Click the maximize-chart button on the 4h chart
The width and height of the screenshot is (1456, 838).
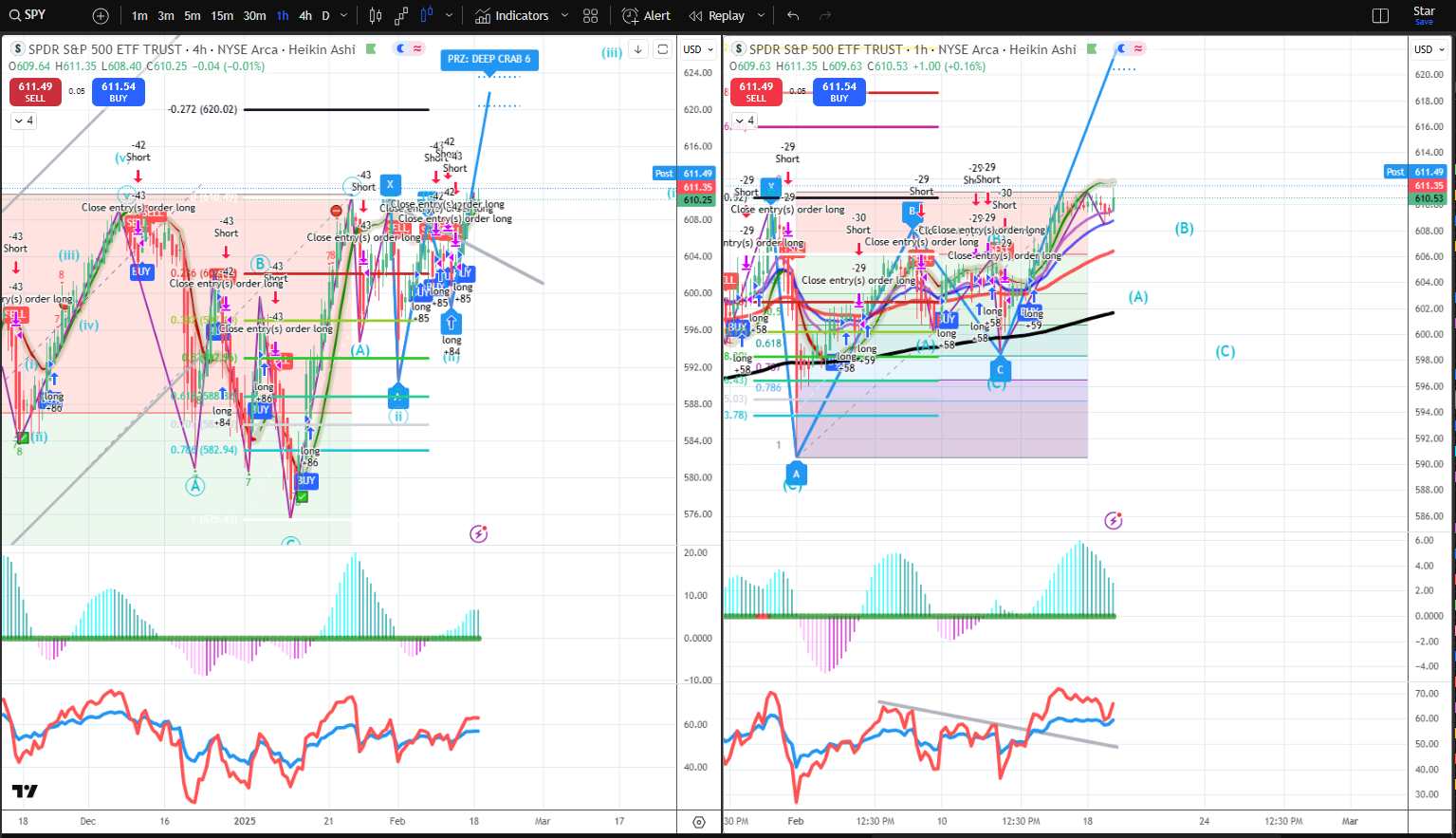coord(663,49)
